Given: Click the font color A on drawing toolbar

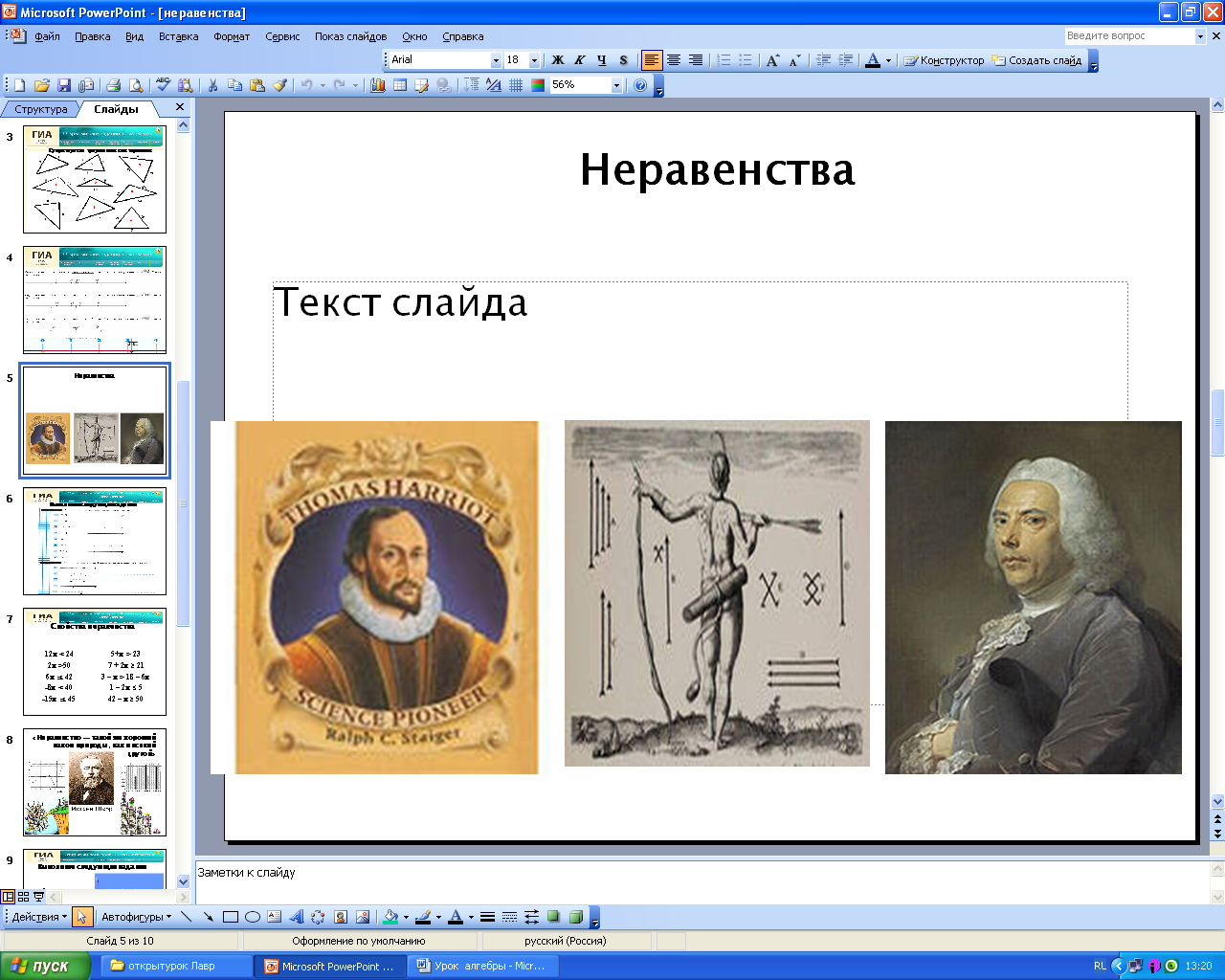Looking at the screenshot, I should tap(457, 917).
